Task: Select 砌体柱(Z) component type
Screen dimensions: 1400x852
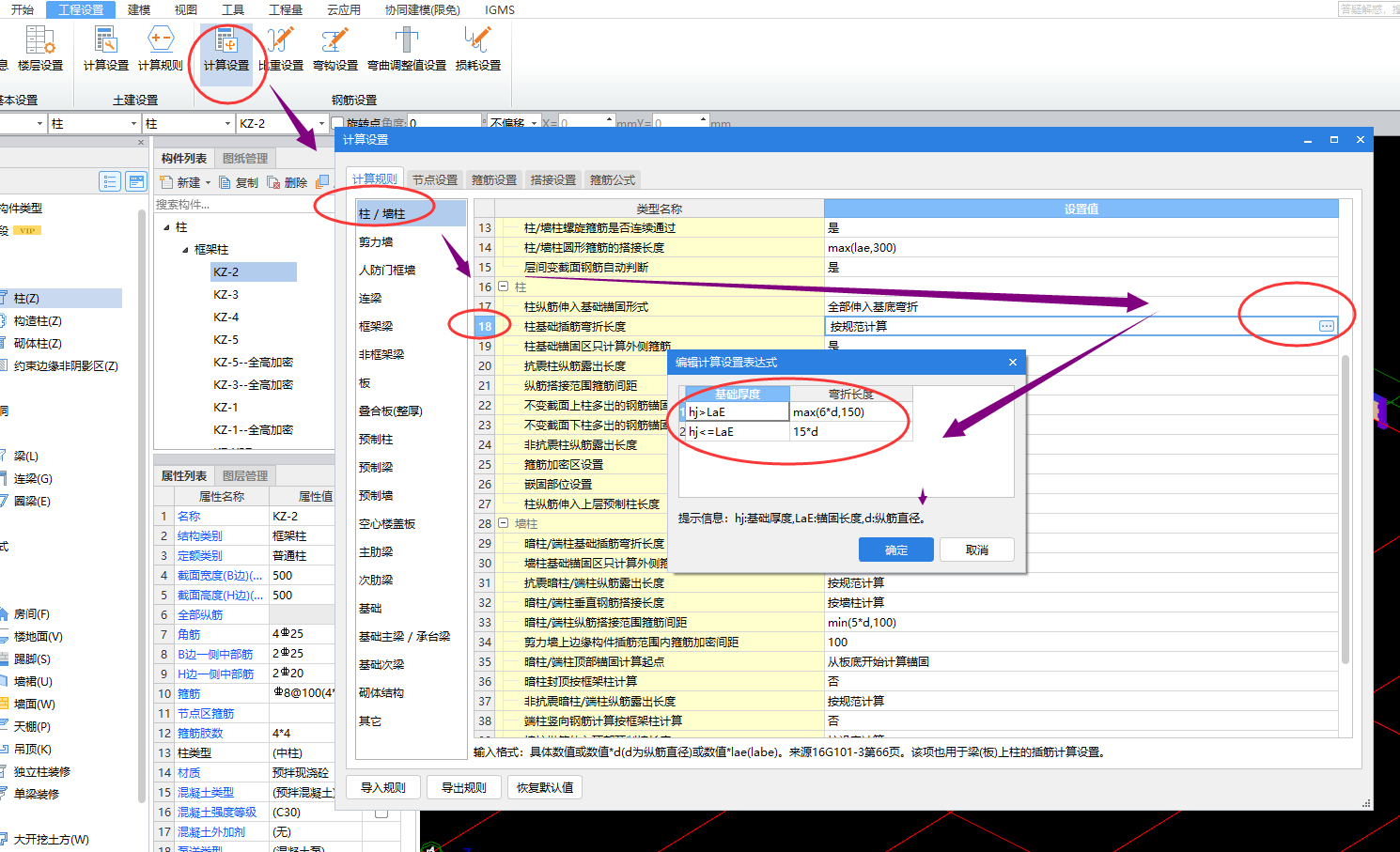Action: [38, 343]
